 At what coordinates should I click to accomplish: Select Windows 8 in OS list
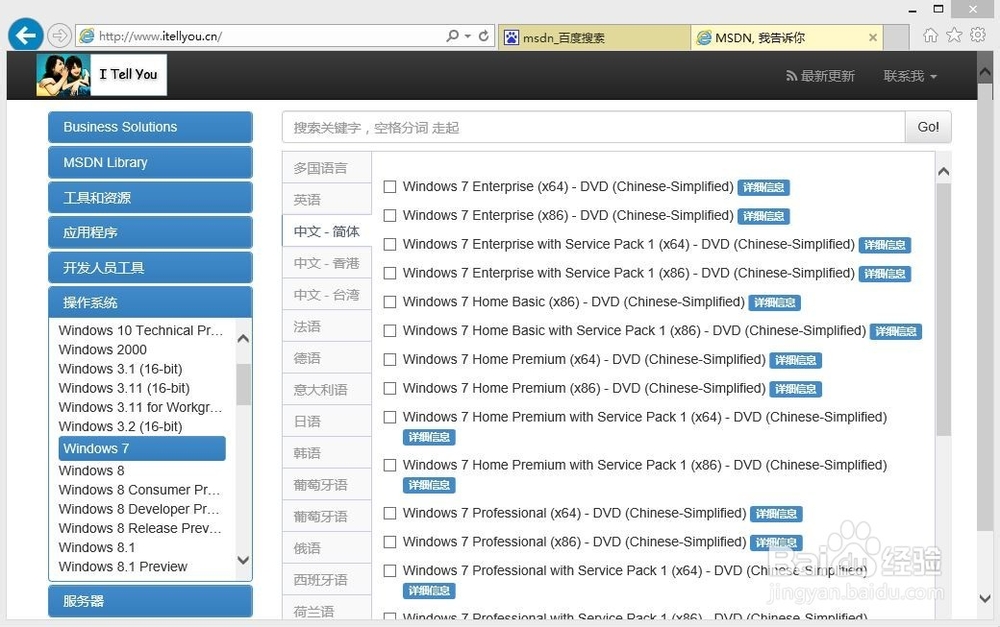tap(91, 471)
